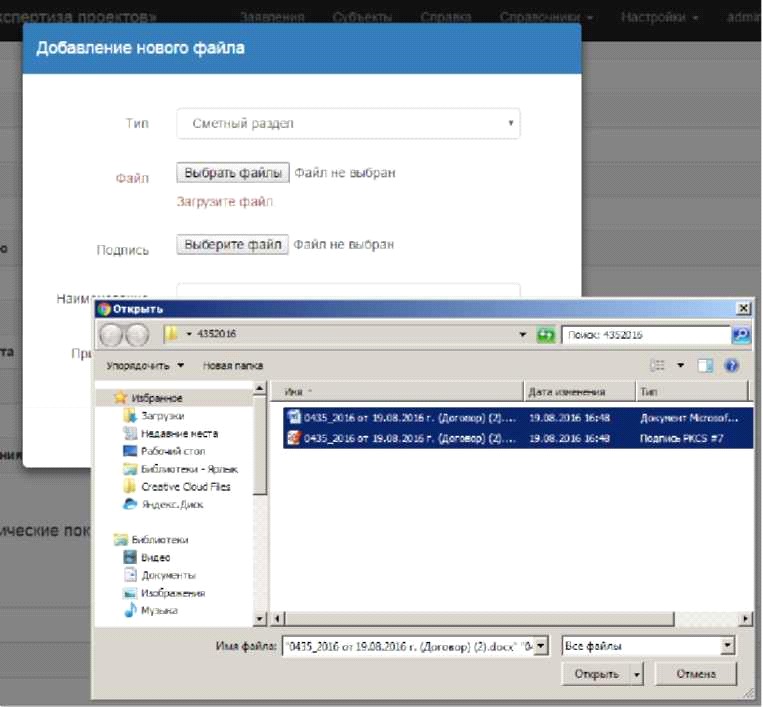
Task: Click the Отмена button
Action: 695,674
